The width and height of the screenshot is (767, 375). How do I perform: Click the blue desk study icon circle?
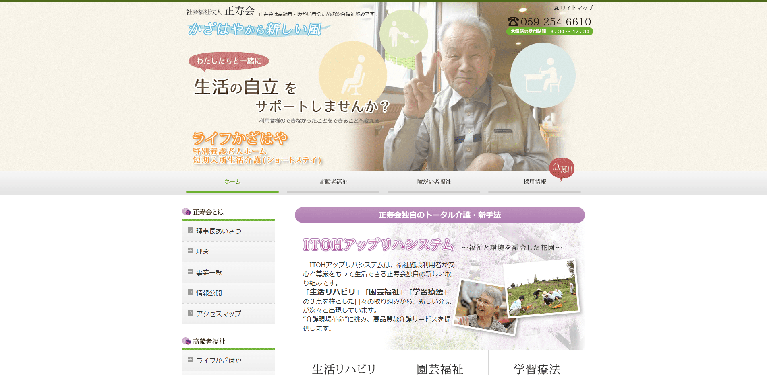point(542,75)
